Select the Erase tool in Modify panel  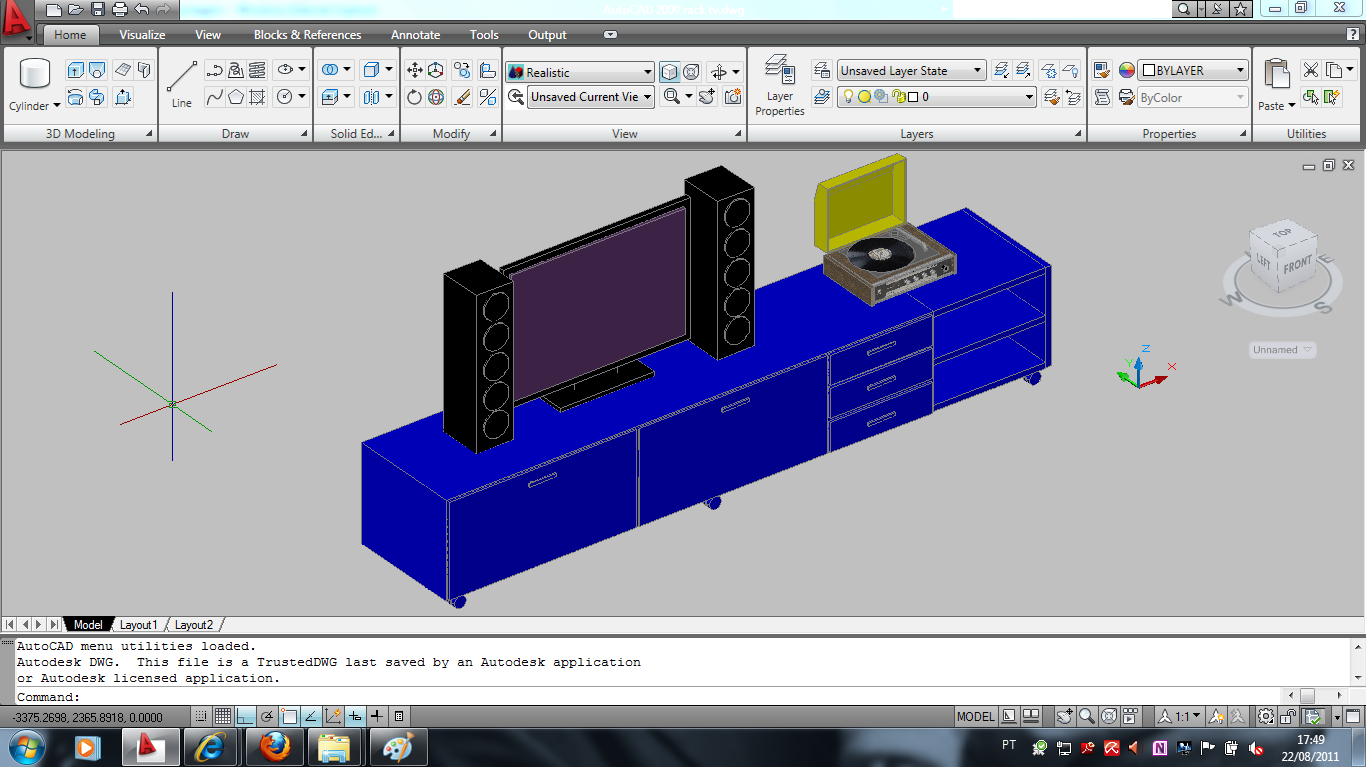[460, 96]
